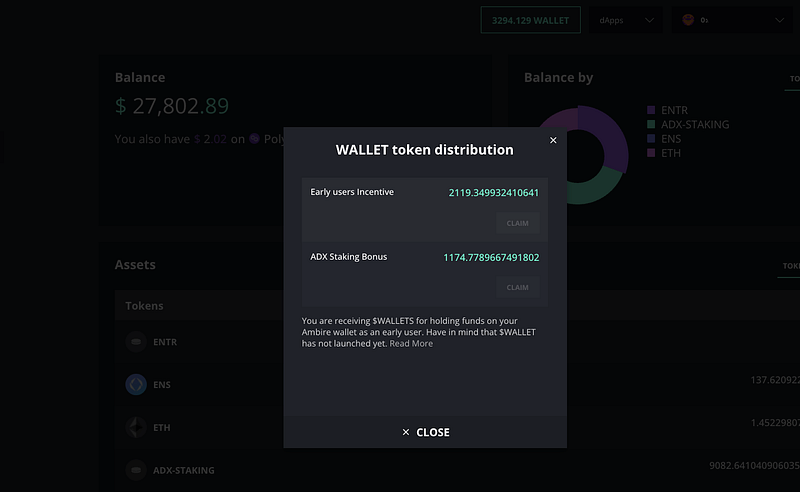Claim the Early users Incentive tokens
The image size is (800, 492).
[517, 223]
